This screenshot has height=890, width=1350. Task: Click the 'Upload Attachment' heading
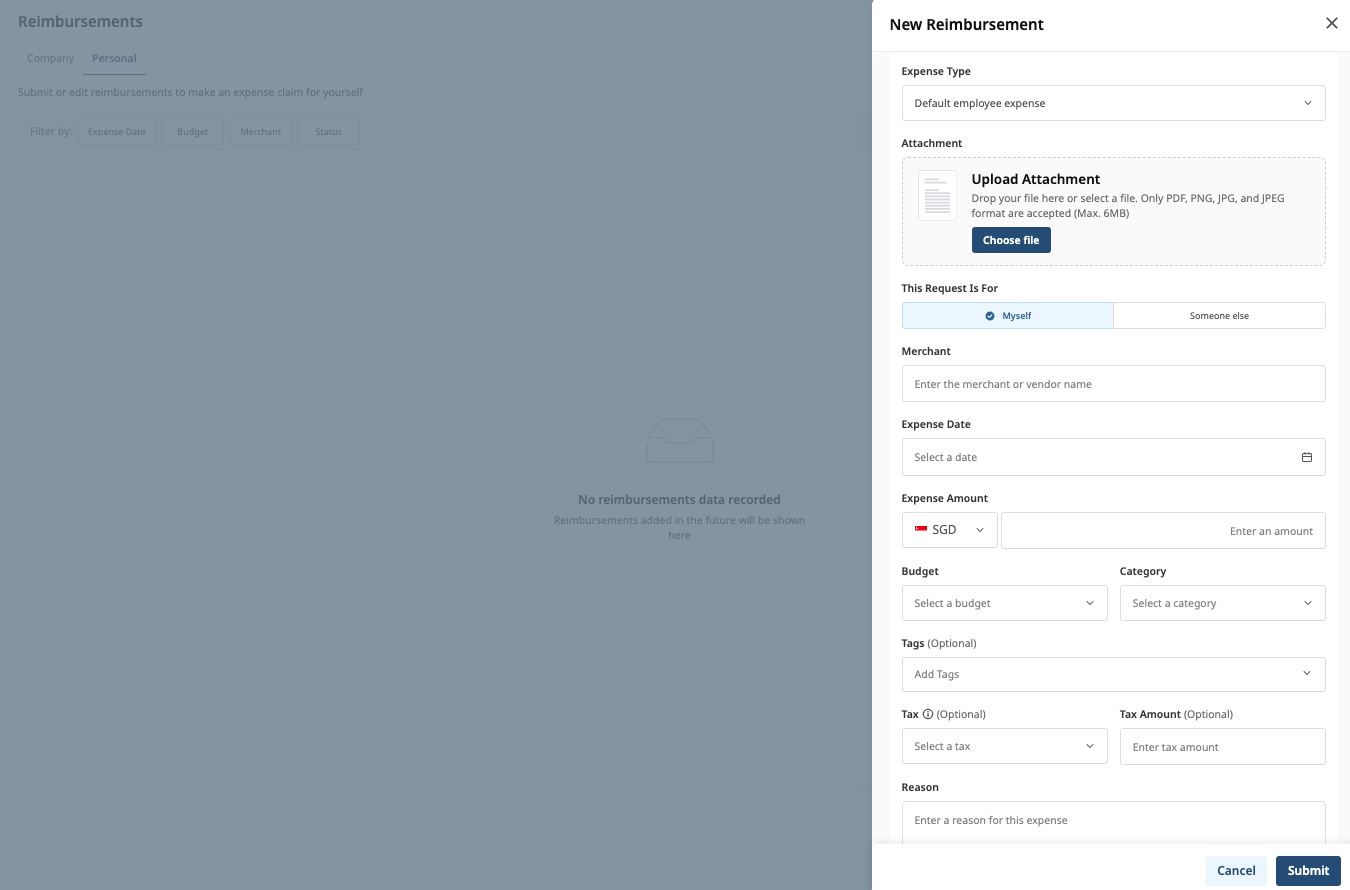[1036, 179]
